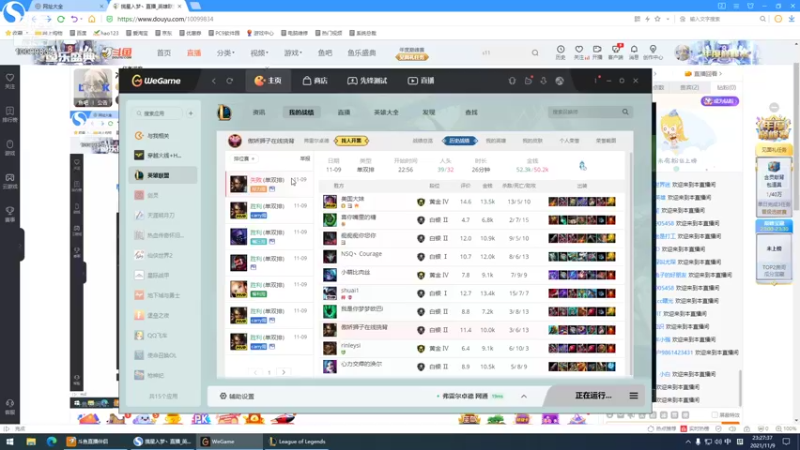This screenshot has height=450, width=800.
Task: Open WeGame 商店 store tab
Action: [315, 81]
